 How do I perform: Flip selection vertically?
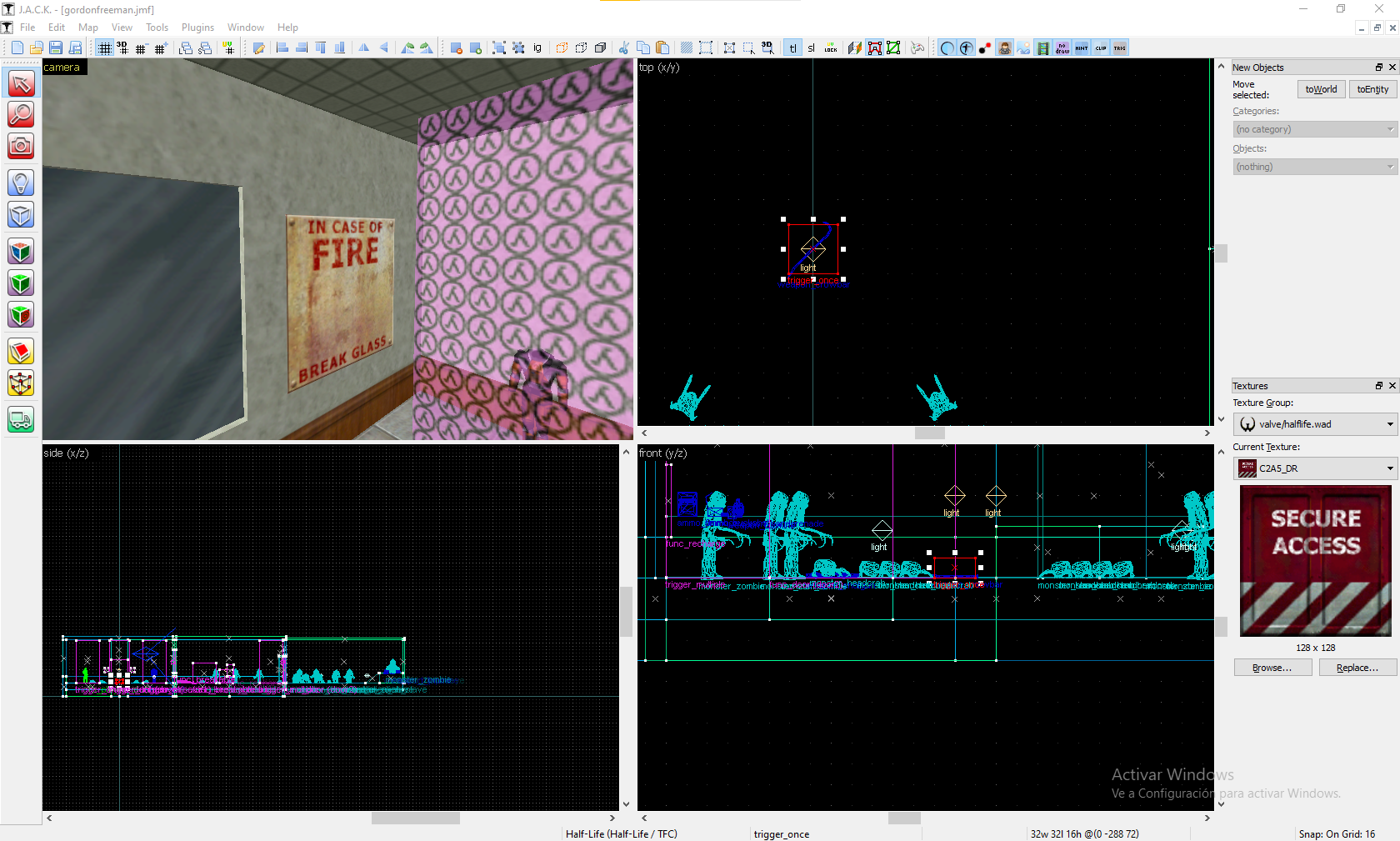383,48
